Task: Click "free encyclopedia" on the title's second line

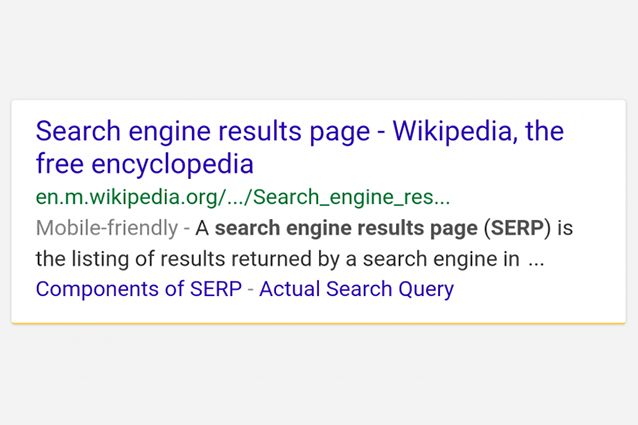Action: (x=145, y=163)
